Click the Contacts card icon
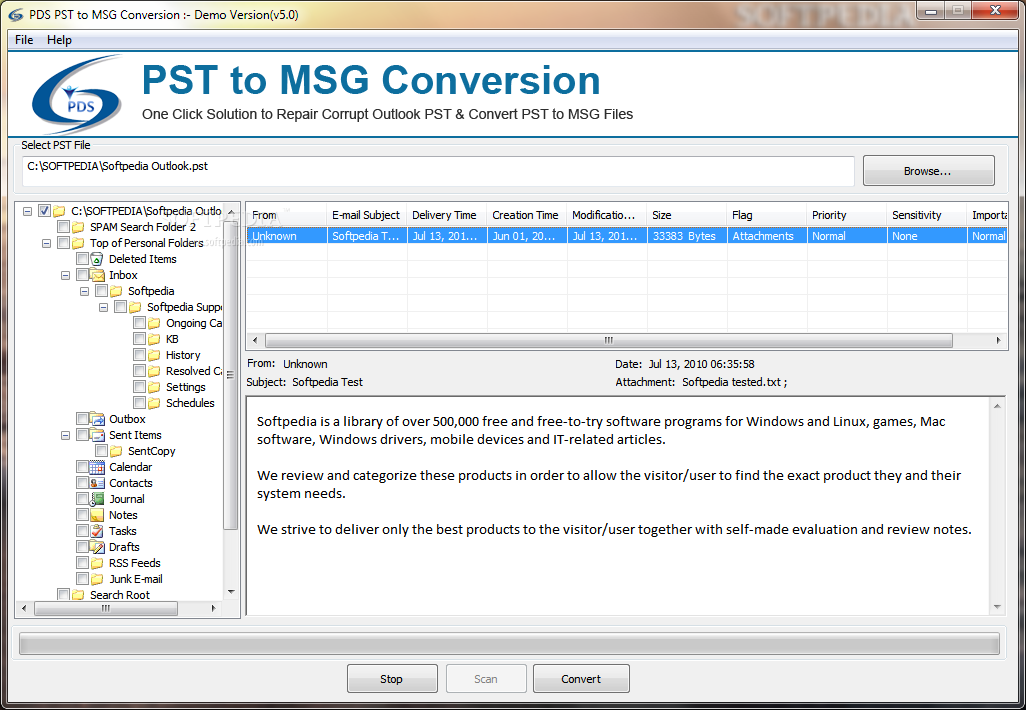Image resolution: width=1026 pixels, height=710 pixels. pos(97,483)
